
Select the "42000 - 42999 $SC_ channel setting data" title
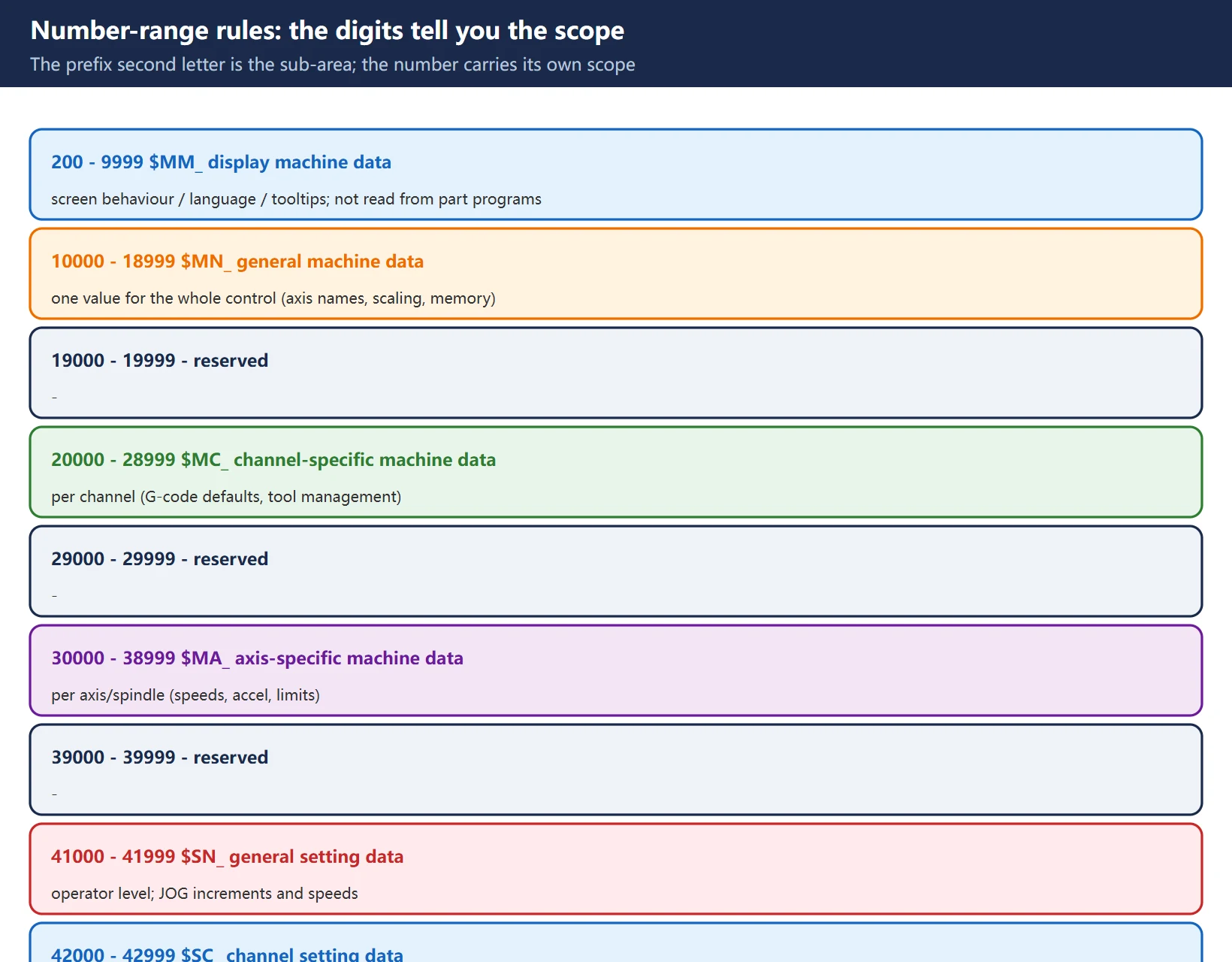227,954
